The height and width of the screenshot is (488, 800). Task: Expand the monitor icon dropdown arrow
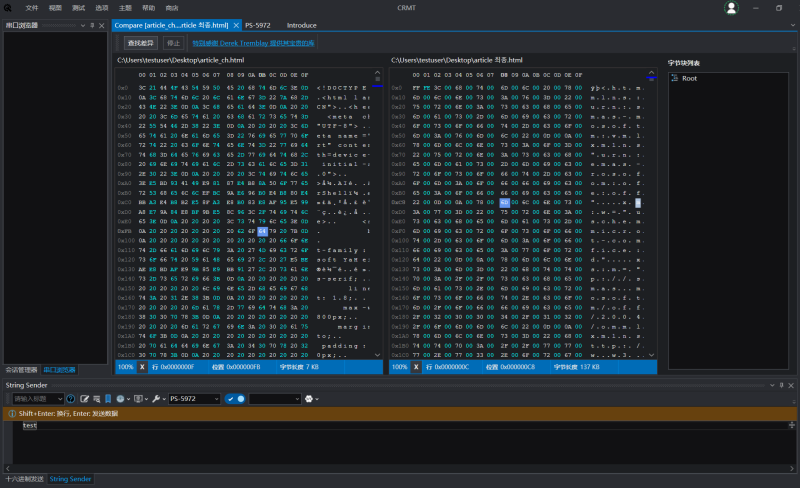[146, 399]
